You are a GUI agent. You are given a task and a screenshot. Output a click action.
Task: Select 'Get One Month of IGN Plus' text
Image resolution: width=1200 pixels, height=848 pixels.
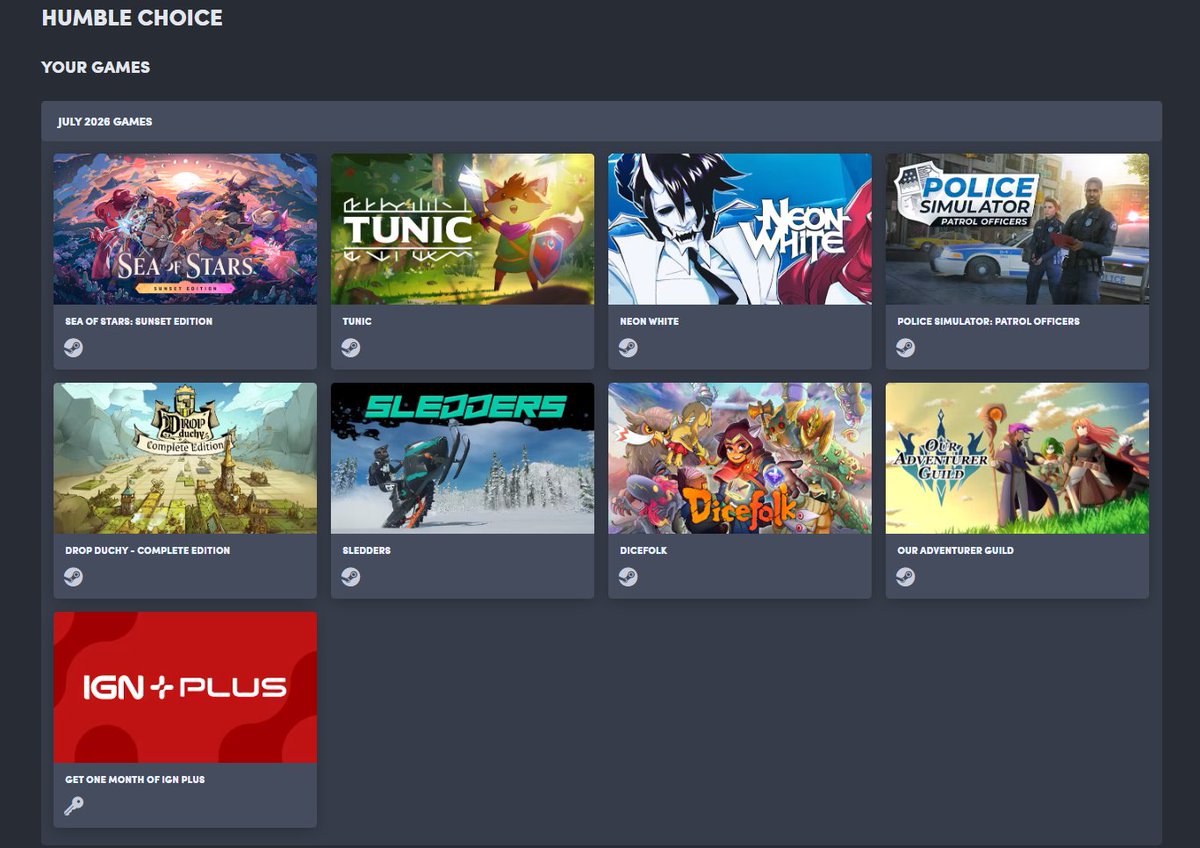(135, 780)
